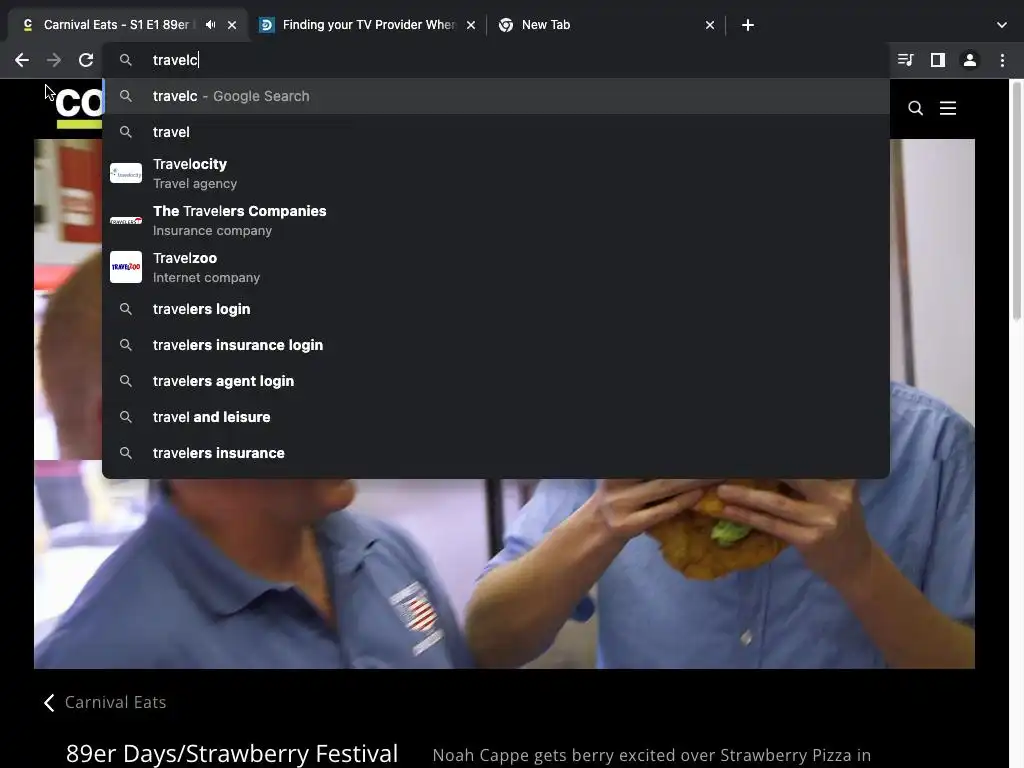Select the 'travelc - Google Search' suggestion
The height and width of the screenshot is (768, 1024).
tap(496, 96)
